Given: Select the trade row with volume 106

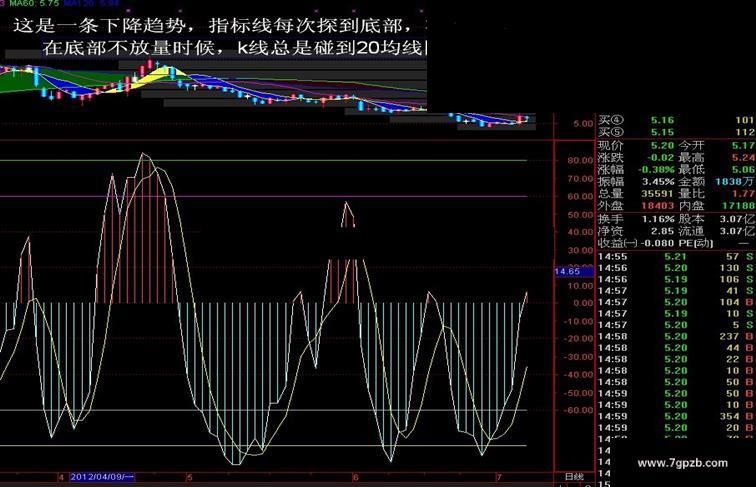Looking at the screenshot, I should point(676,280).
